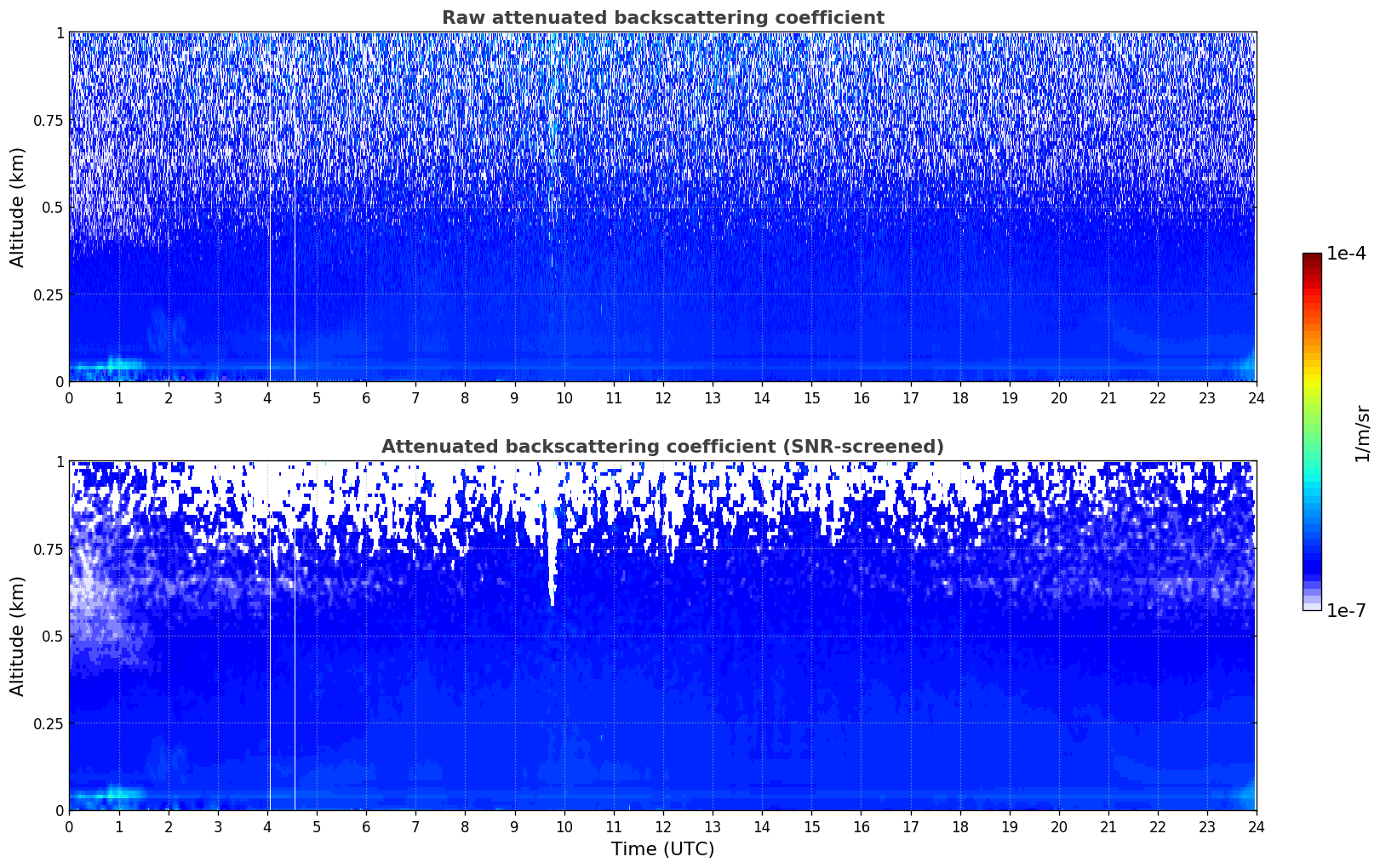This screenshot has height=868, width=1380.
Task: Click hour tick 21 under the raw plot
Action: [x=1108, y=397]
